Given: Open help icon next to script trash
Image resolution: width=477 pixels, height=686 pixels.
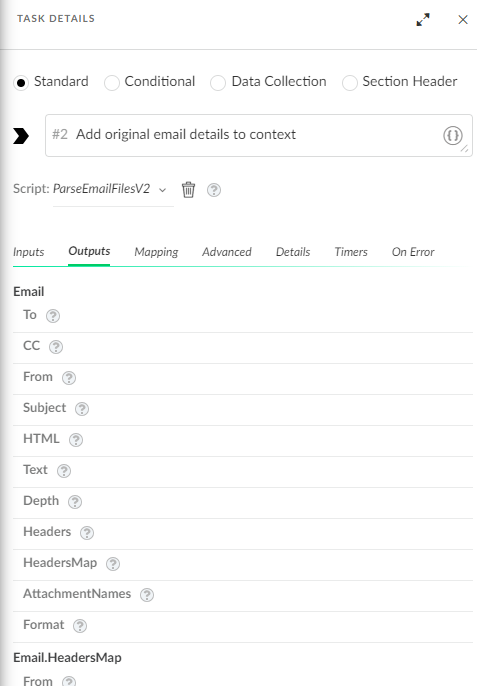Looking at the screenshot, I should pyautogui.click(x=214, y=190).
